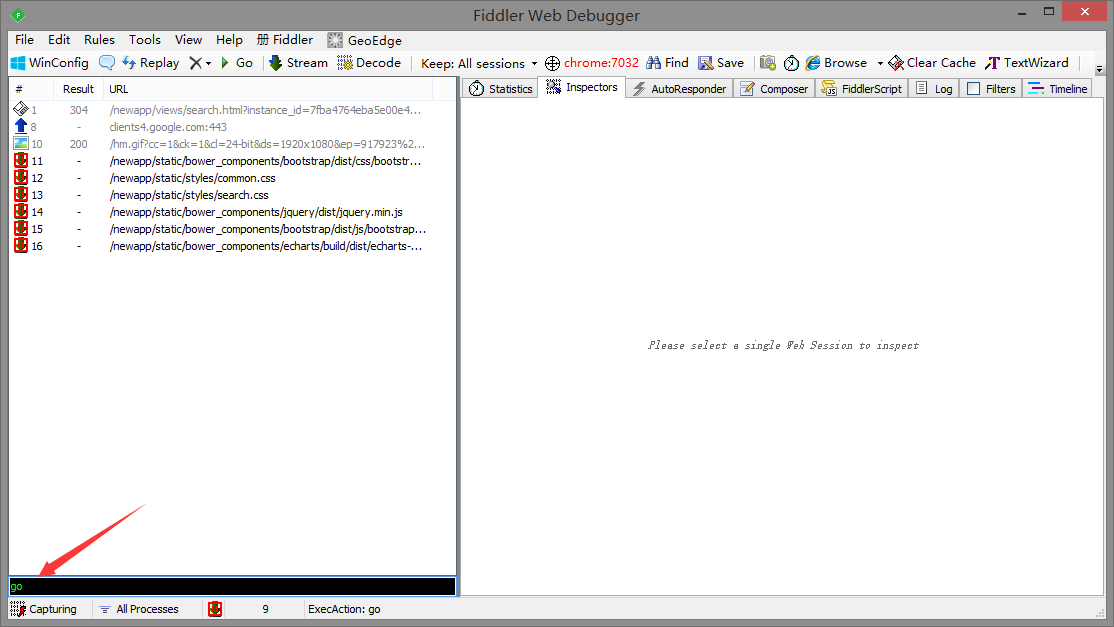Click the ExecAction: go status text
1114x627 pixels.
tap(344, 609)
